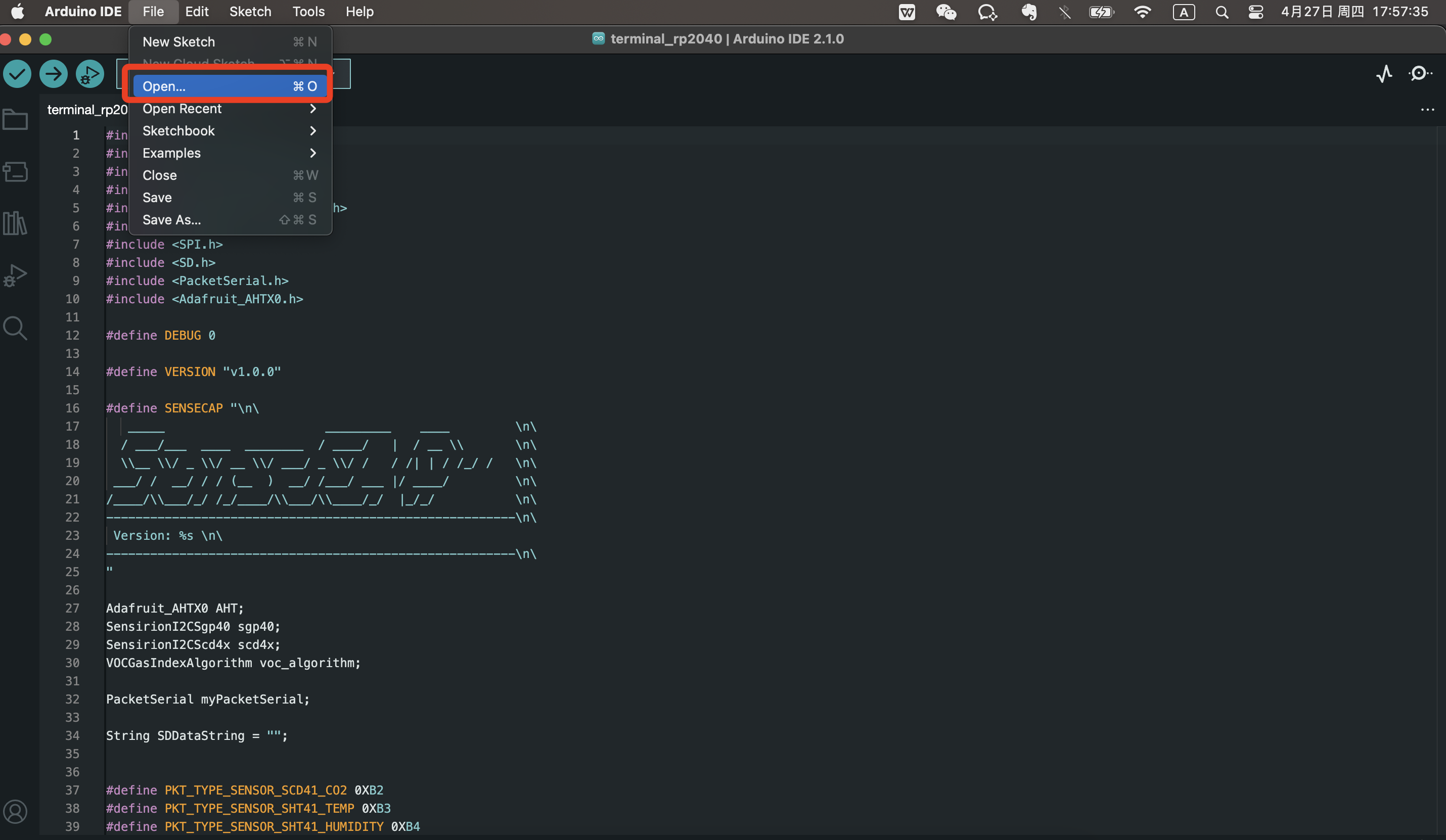Select the terminal_rp2040 editor tab
This screenshot has width=1446, height=840.
pos(86,110)
